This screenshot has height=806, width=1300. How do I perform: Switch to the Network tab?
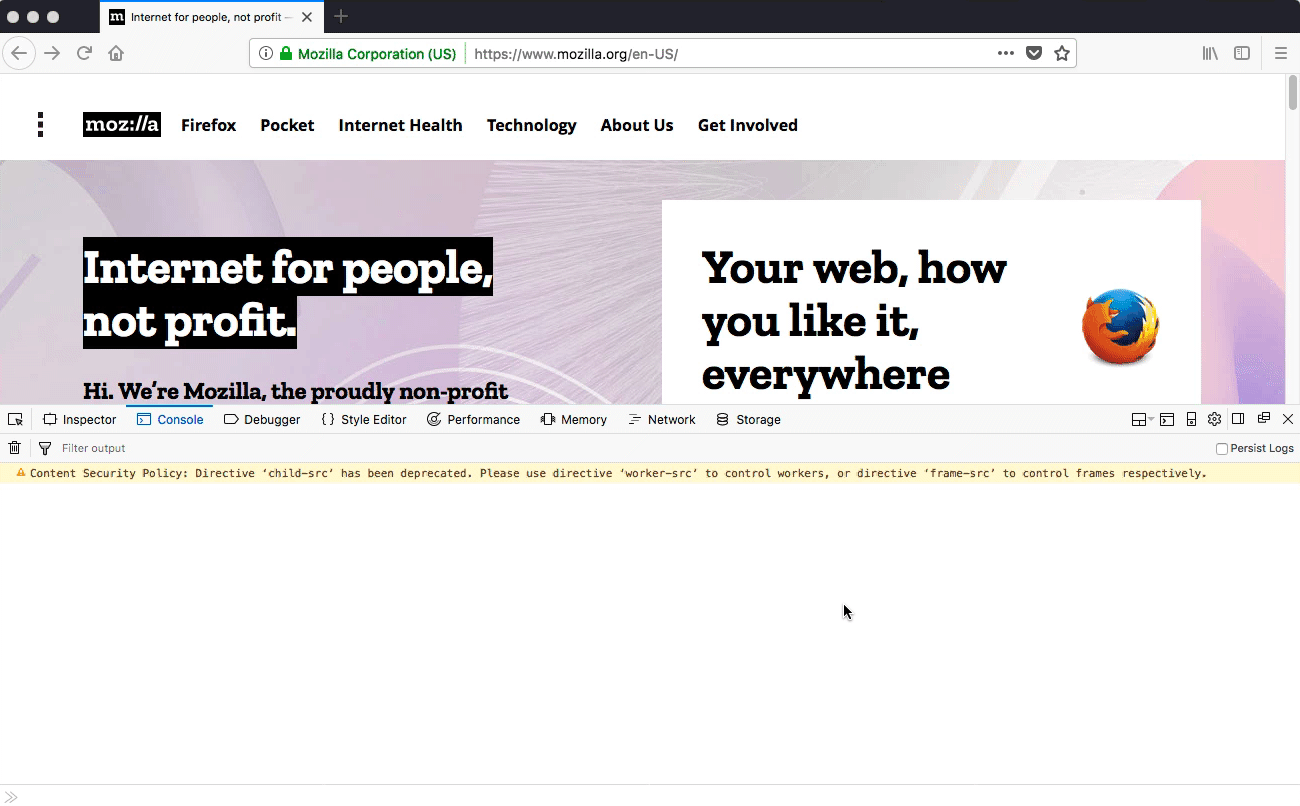coord(662,419)
